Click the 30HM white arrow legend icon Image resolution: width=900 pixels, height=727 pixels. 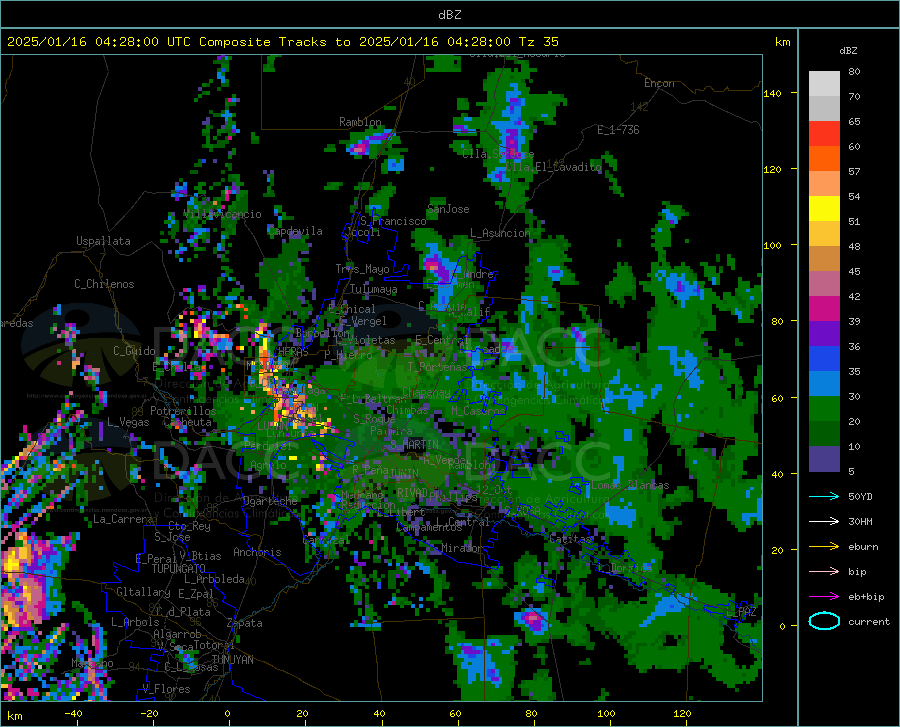click(824, 522)
